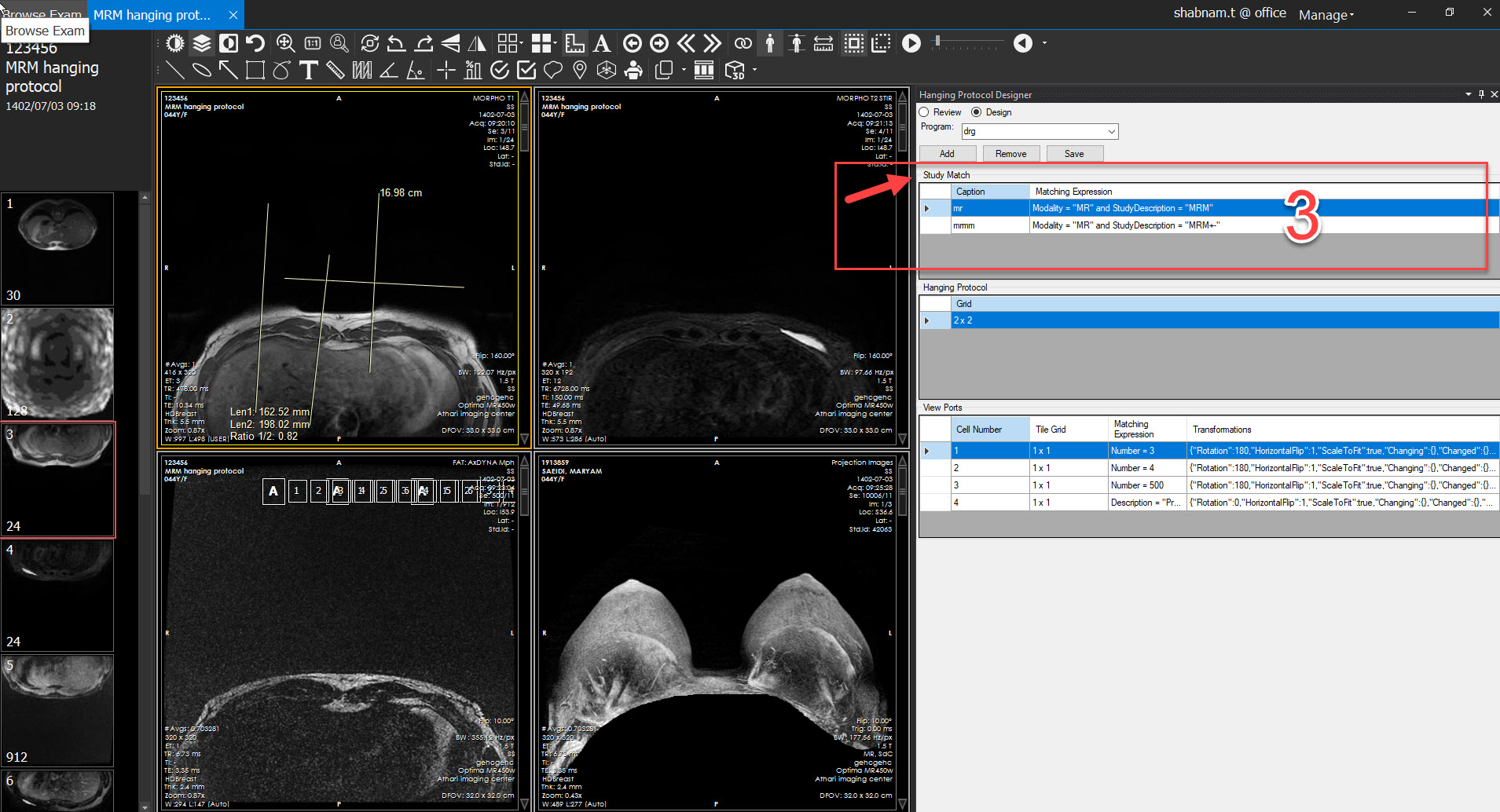
Task: Click the invert image icon
Action: click(228, 43)
